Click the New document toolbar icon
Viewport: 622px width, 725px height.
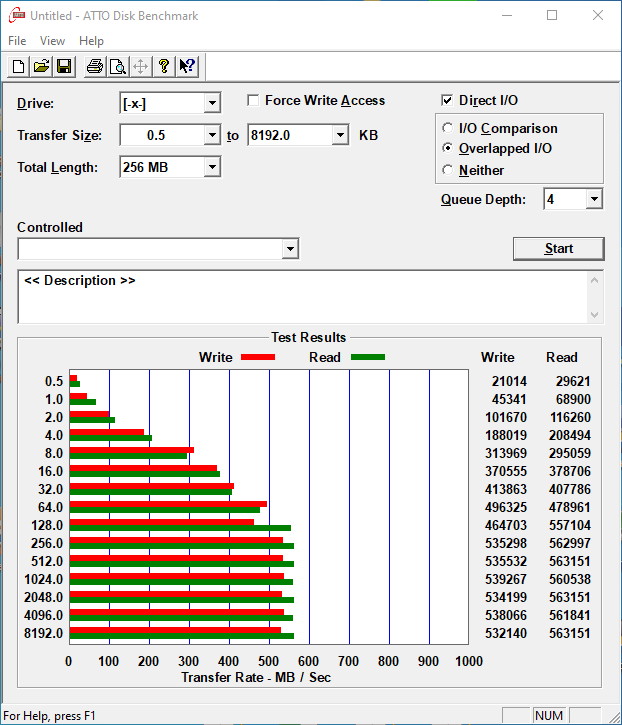click(18, 67)
